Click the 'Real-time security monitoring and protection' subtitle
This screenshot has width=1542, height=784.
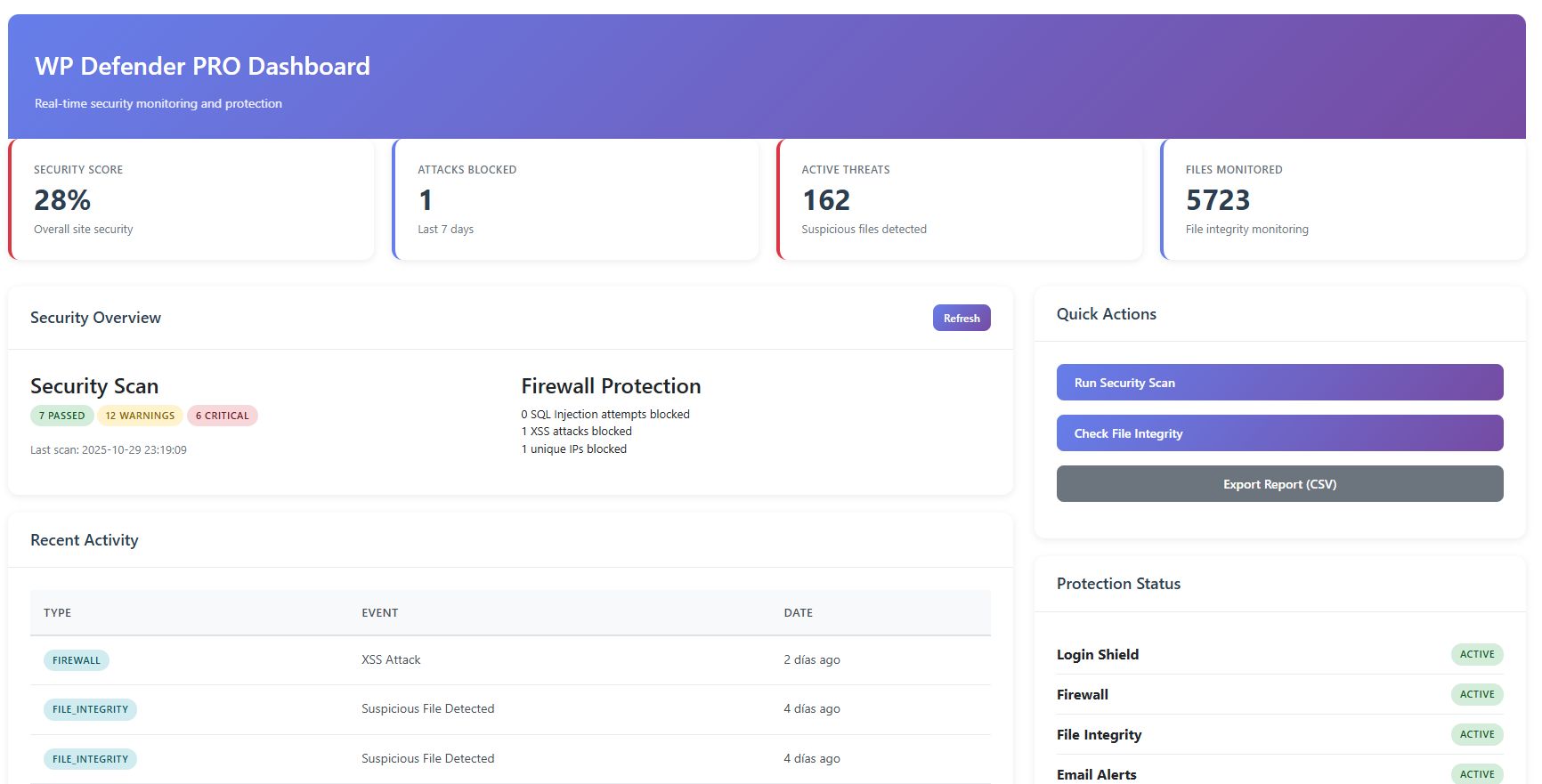pyautogui.click(x=158, y=104)
